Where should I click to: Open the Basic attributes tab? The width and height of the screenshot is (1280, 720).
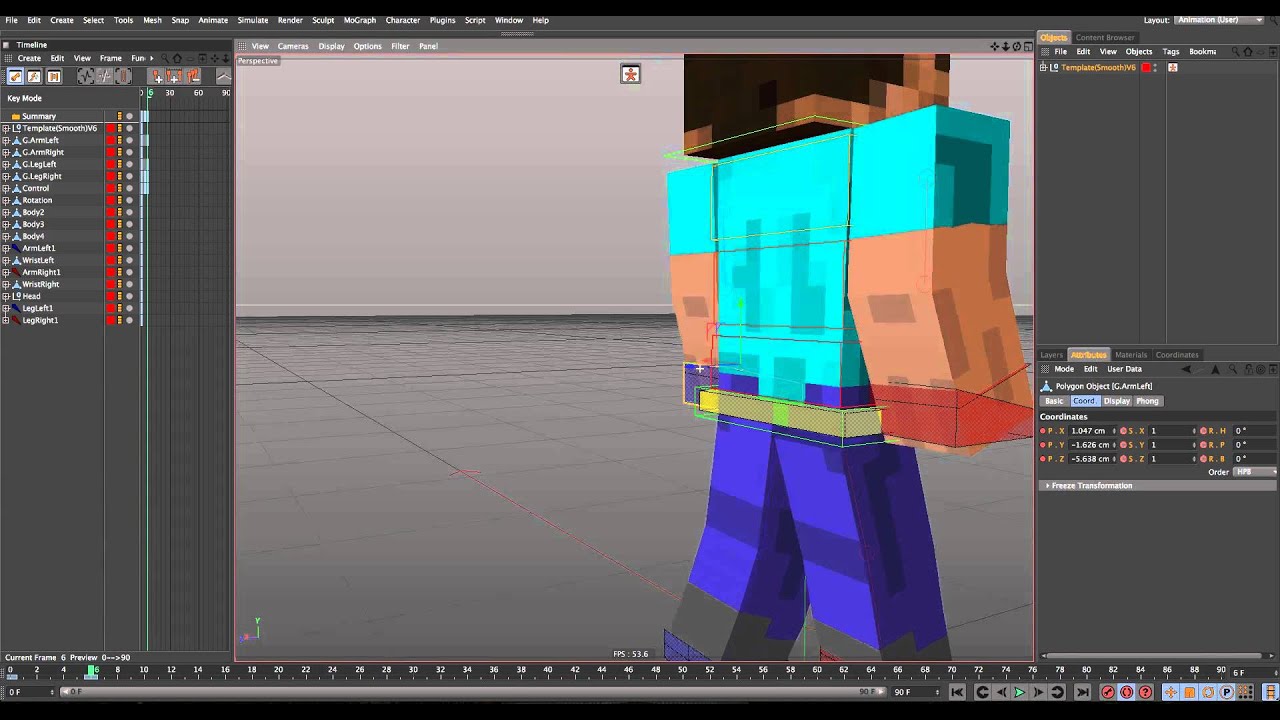pyautogui.click(x=1054, y=401)
